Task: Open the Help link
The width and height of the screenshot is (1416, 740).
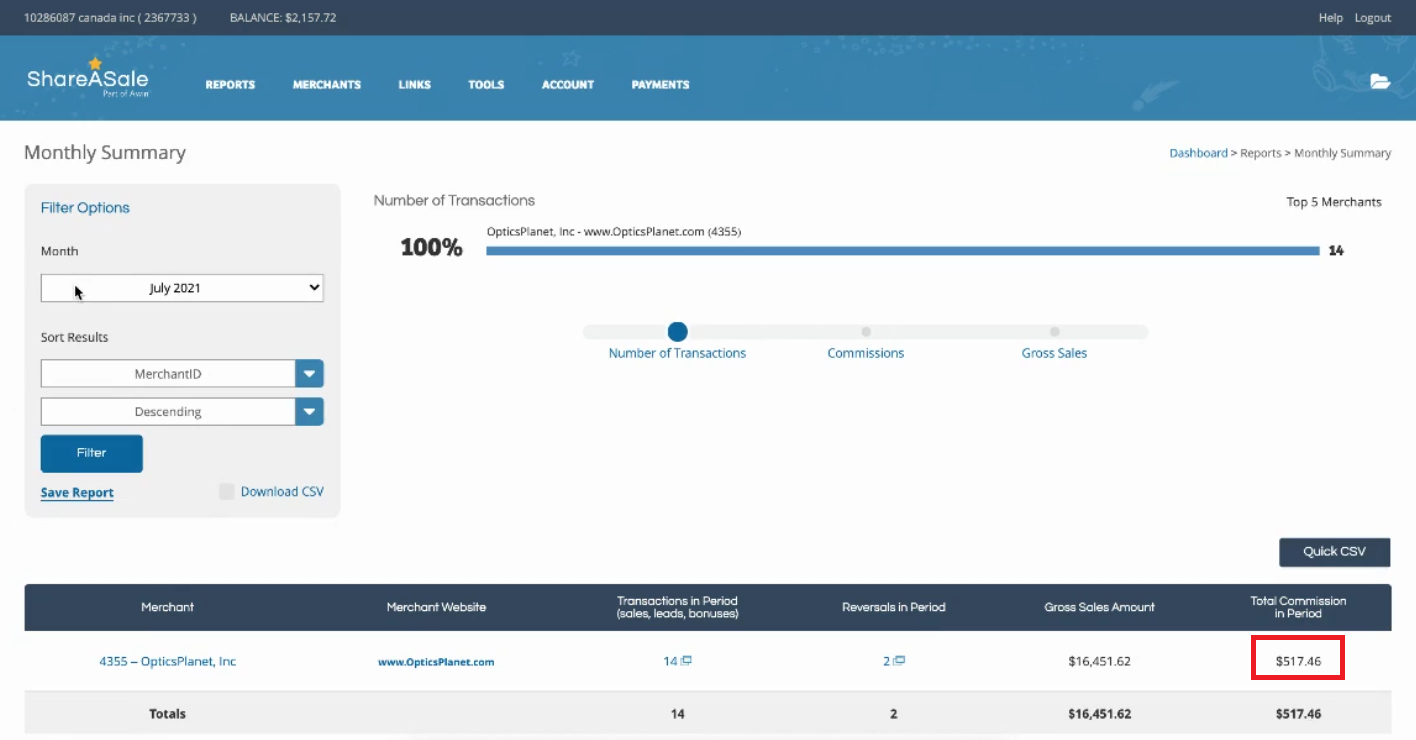Action: point(1330,18)
